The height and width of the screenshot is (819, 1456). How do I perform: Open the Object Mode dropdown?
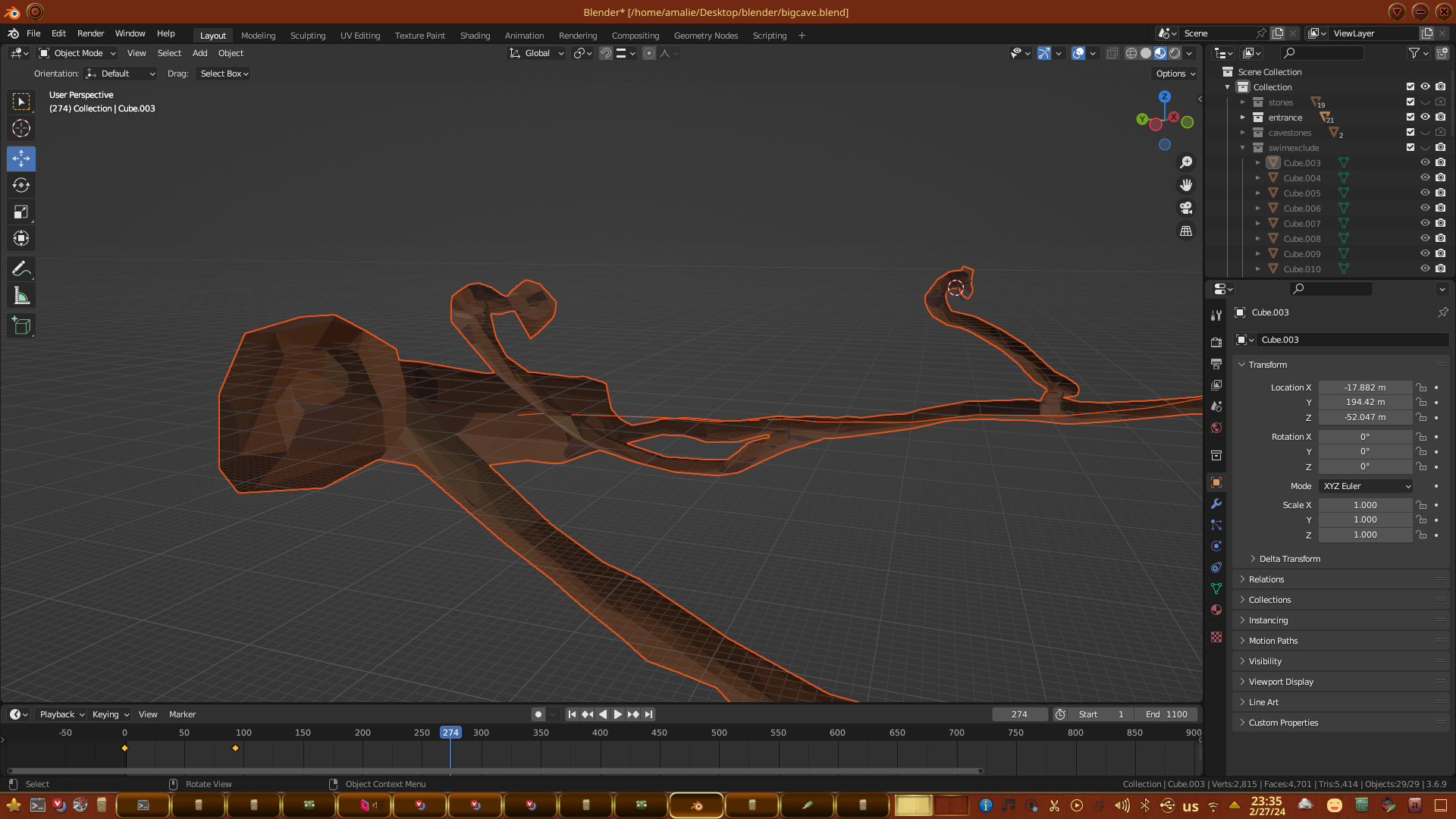[x=77, y=53]
